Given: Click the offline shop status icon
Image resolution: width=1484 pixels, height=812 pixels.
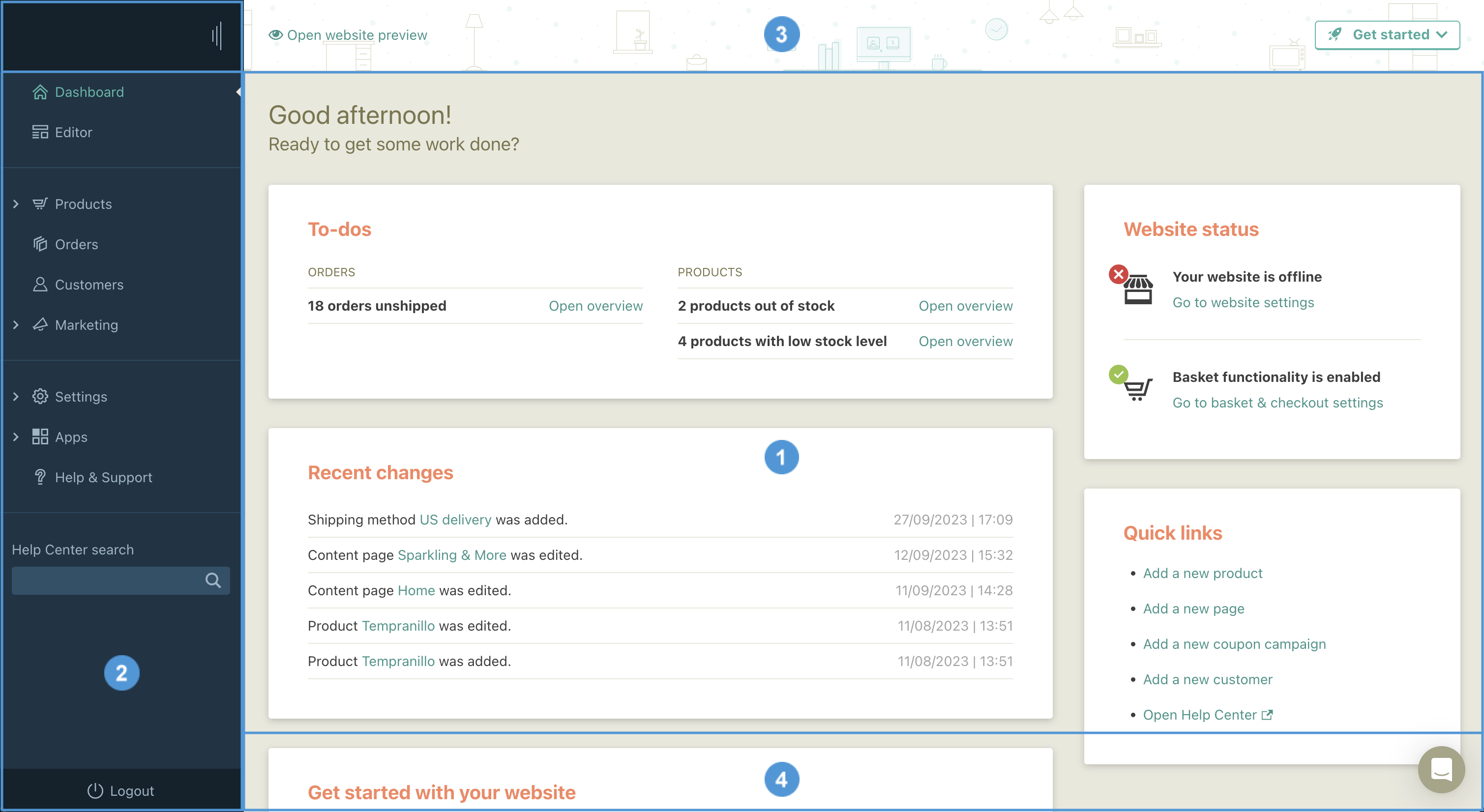Looking at the screenshot, I should 1131,285.
